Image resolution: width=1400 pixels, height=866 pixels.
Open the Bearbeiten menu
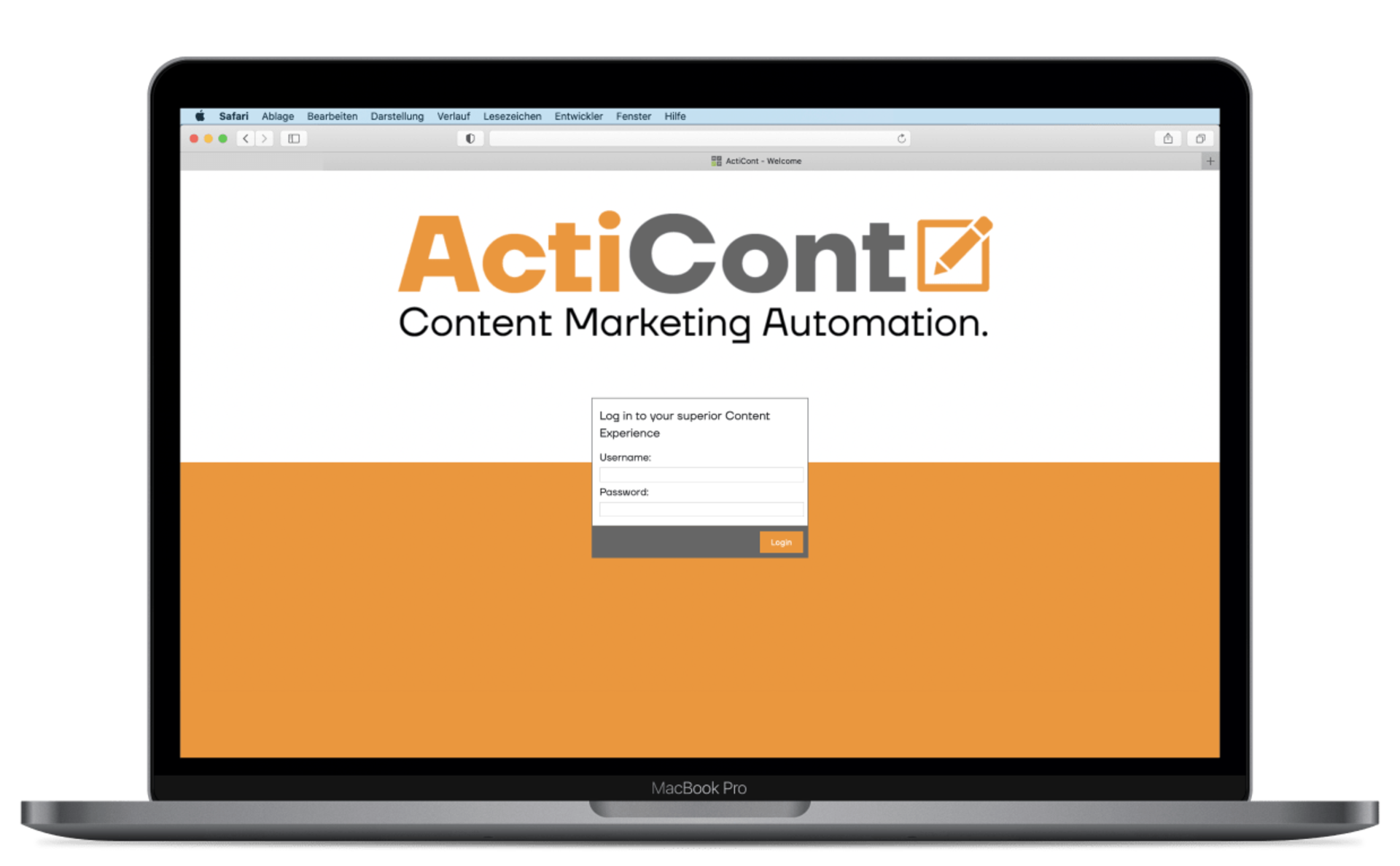332,116
